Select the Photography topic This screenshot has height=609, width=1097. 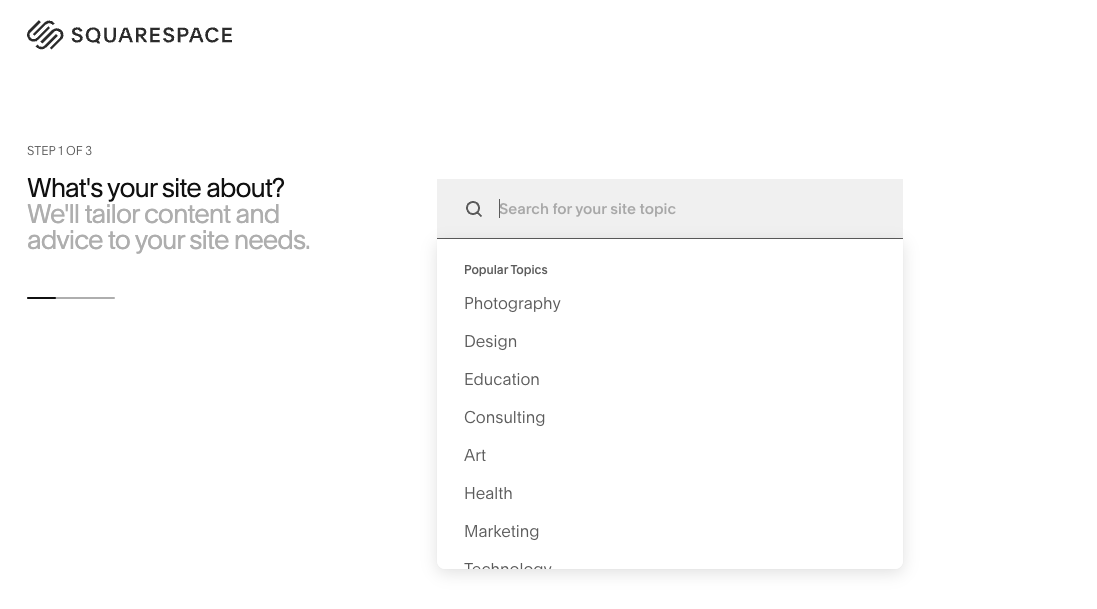(512, 304)
